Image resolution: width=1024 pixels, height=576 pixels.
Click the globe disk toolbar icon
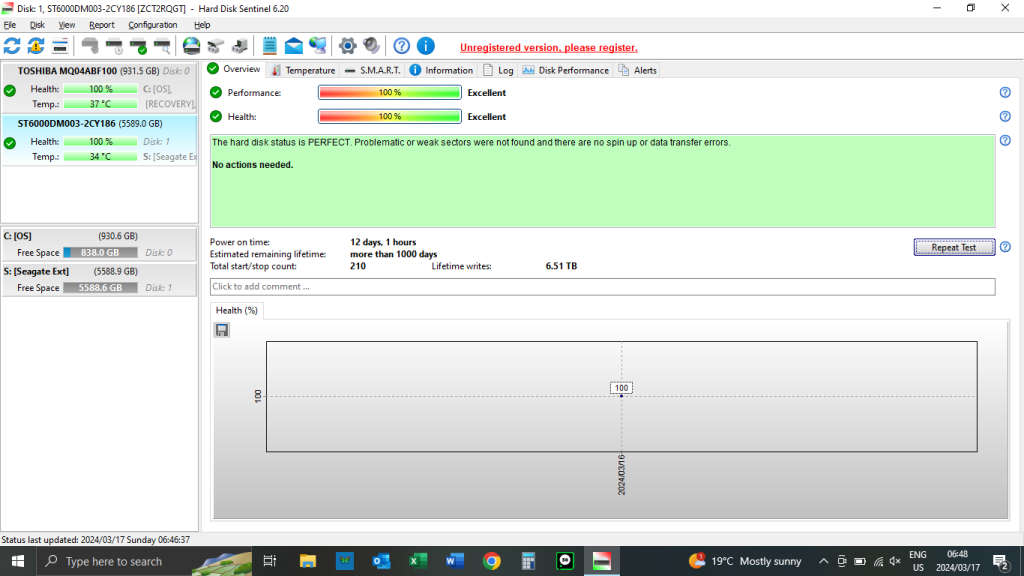pos(191,46)
